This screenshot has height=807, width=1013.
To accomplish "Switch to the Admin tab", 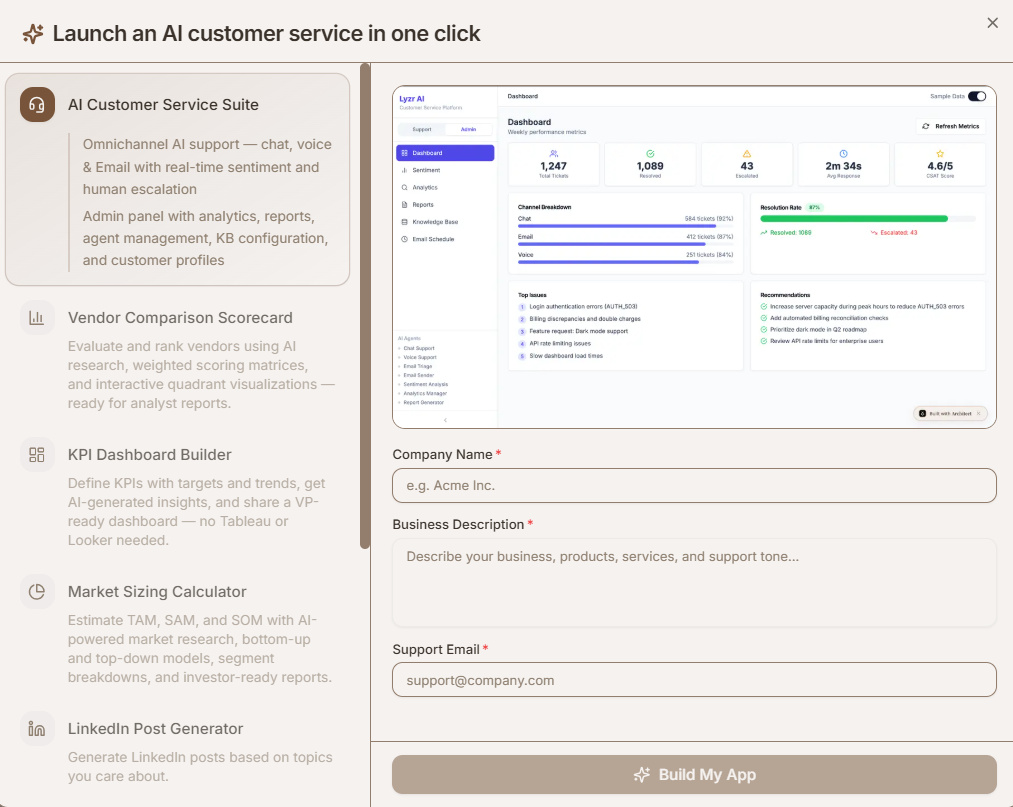I will click(469, 129).
